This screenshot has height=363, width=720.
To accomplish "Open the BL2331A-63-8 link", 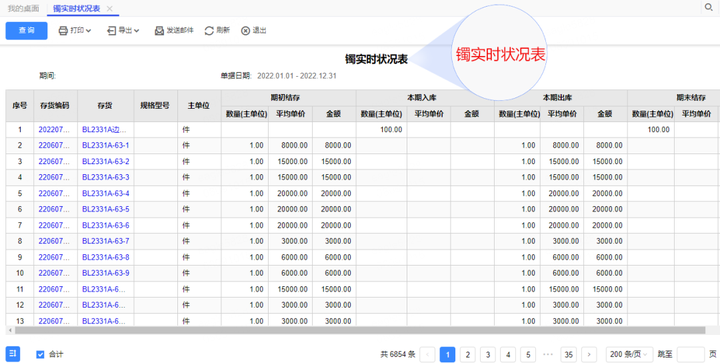I will coord(106,257).
